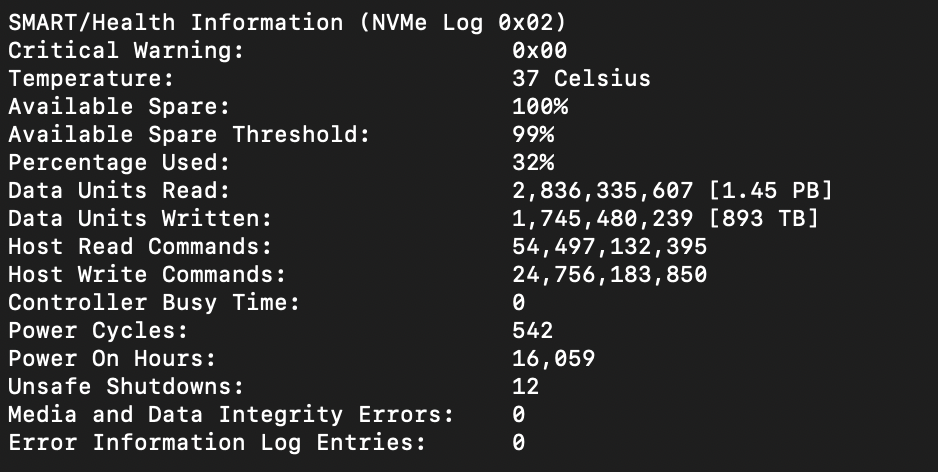Click the Critical Warning value 0x00
Image resolution: width=938 pixels, height=472 pixels.
[x=540, y=50]
